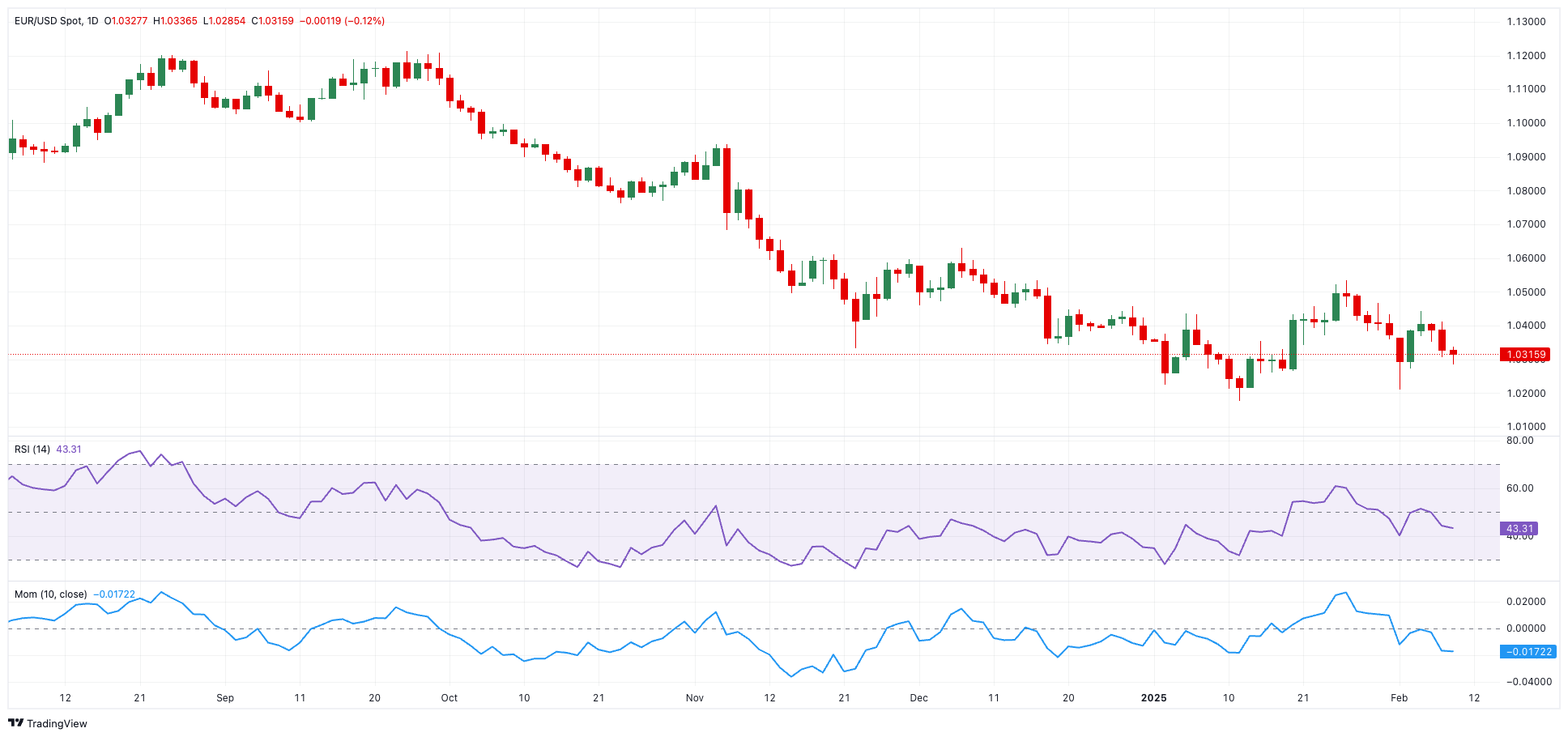1568x737 pixels.
Task: Click the EUR/USD Spot symbol title
Action: 49,21
